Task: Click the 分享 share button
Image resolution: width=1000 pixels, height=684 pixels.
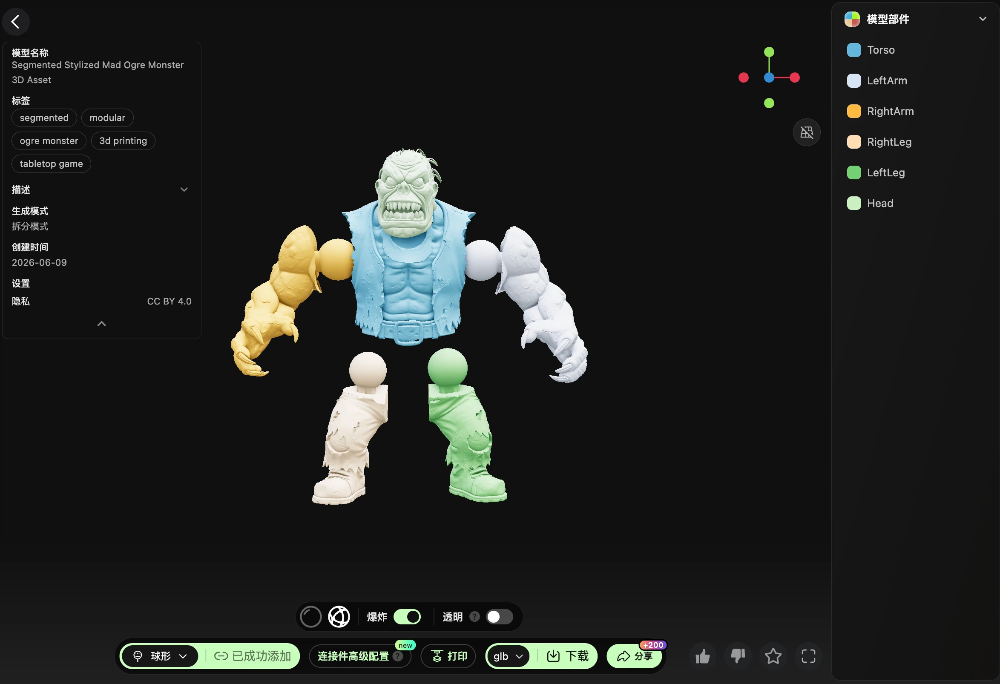Action: [x=635, y=656]
